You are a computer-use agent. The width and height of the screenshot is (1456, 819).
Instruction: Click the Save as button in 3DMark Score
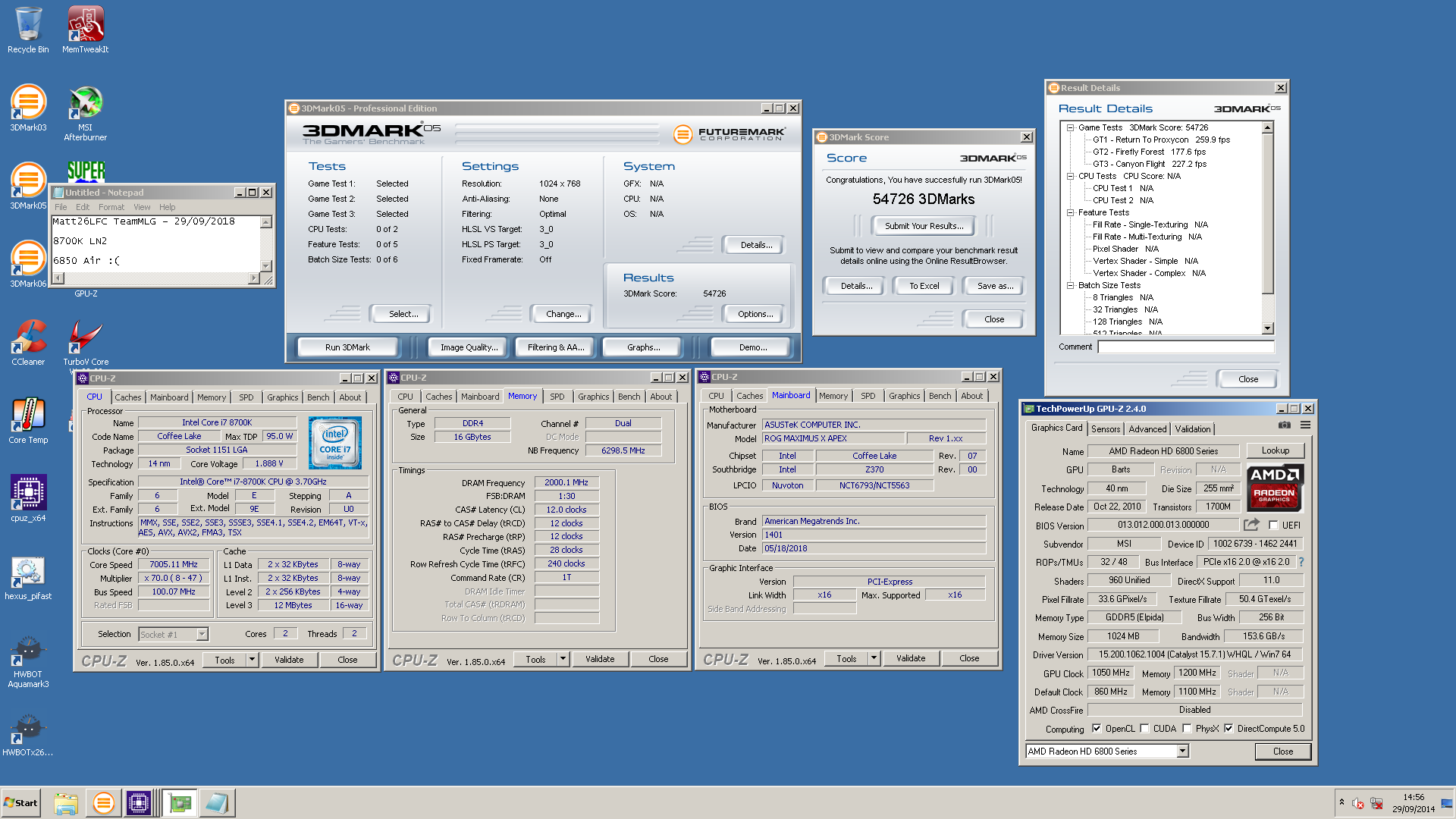(994, 286)
